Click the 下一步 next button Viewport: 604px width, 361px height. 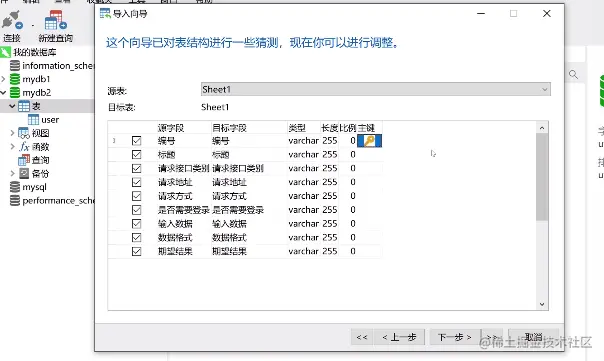pos(455,337)
